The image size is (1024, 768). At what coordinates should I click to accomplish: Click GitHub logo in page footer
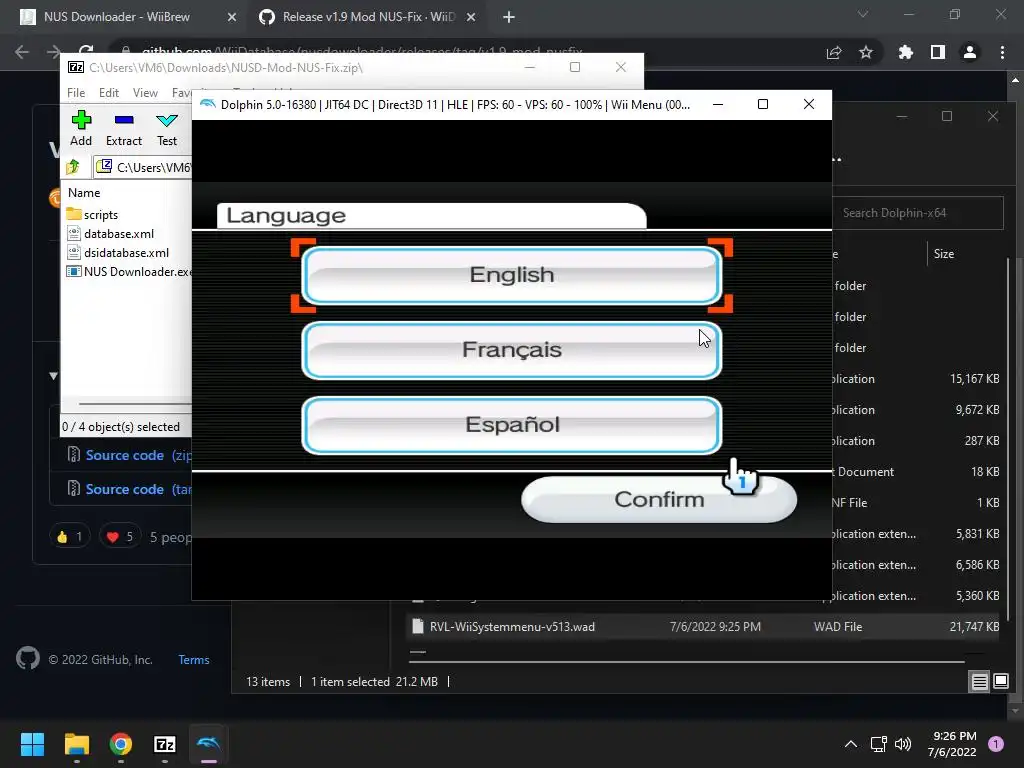point(27,658)
